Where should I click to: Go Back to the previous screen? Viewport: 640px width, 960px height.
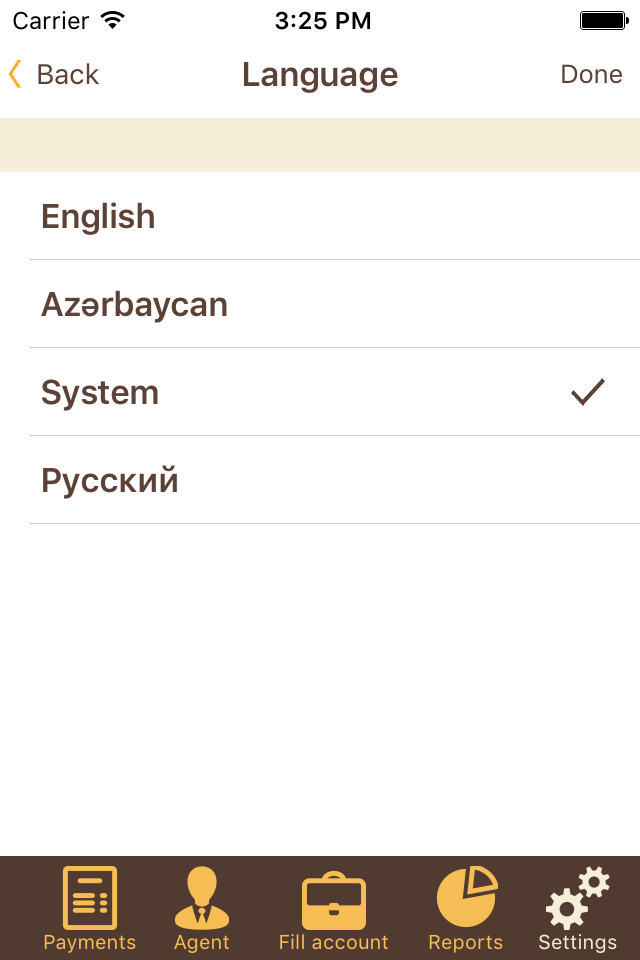click(54, 74)
